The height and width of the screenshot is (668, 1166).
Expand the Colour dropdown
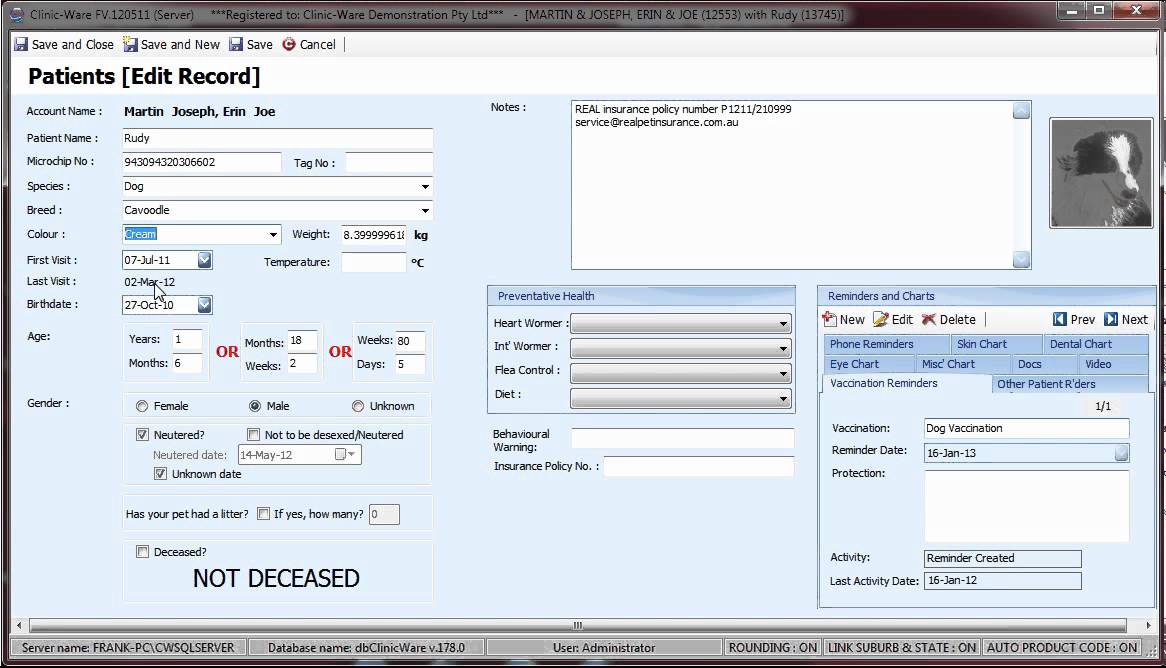(x=273, y=234)
